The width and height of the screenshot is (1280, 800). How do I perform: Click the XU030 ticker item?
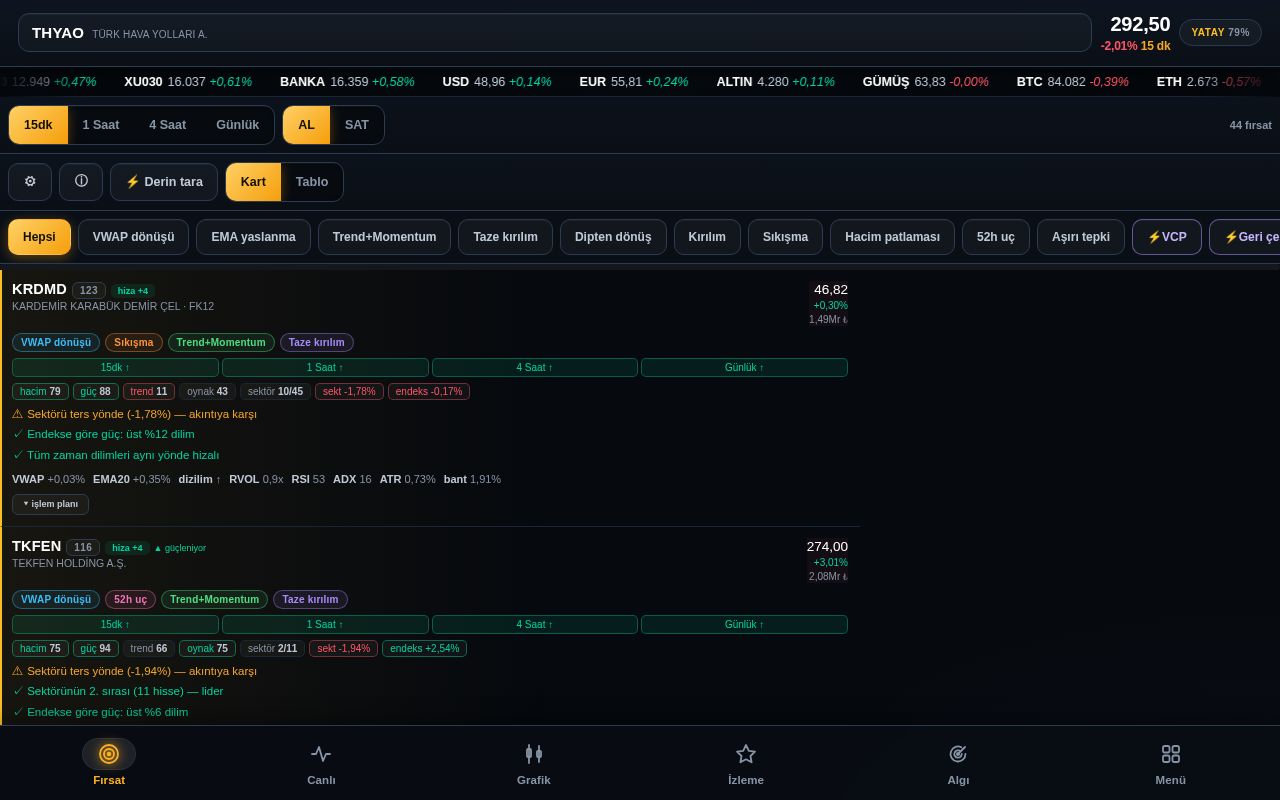click(x=188, y=82)
